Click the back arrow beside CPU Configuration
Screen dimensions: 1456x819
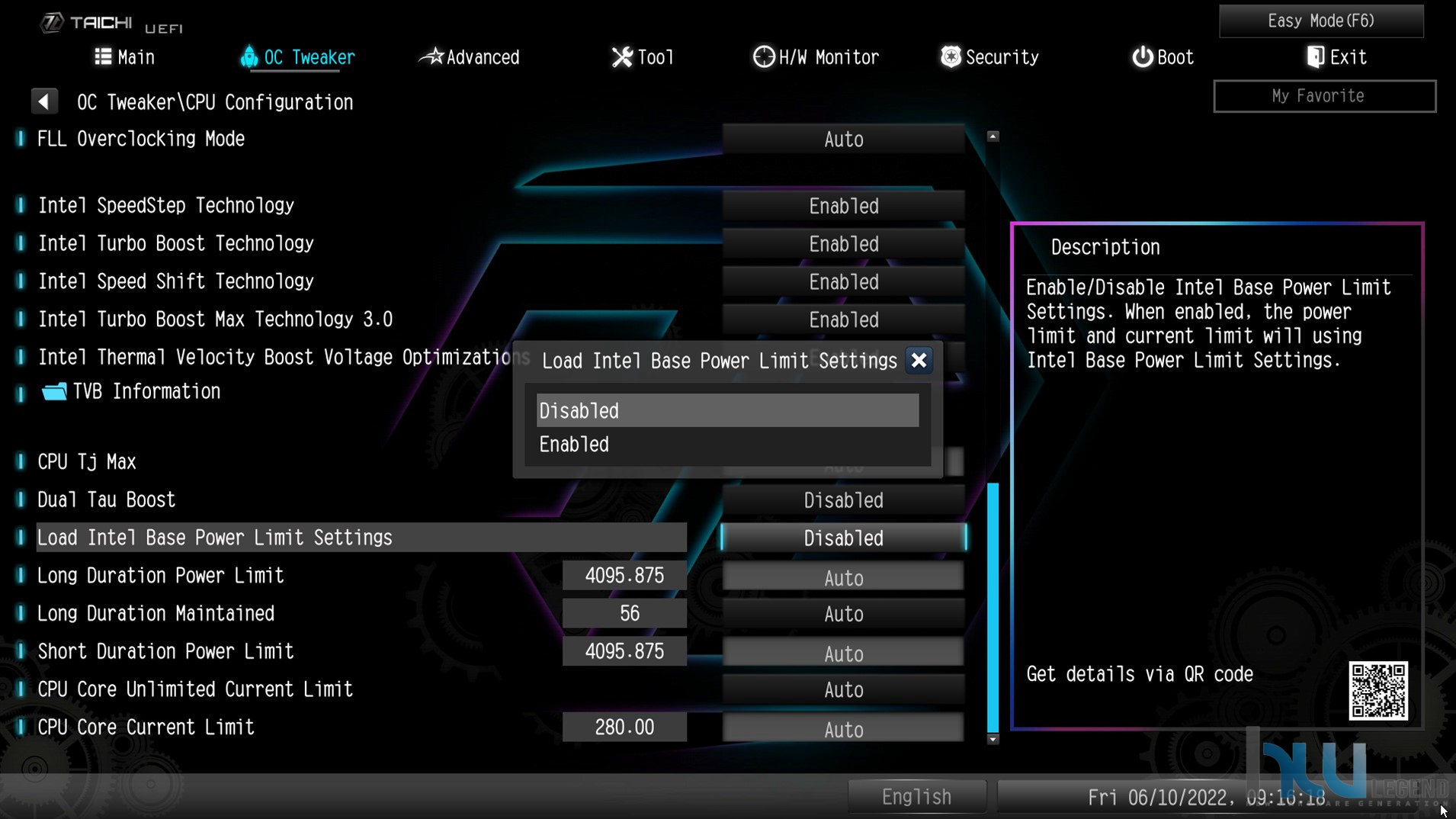(44, 101)
